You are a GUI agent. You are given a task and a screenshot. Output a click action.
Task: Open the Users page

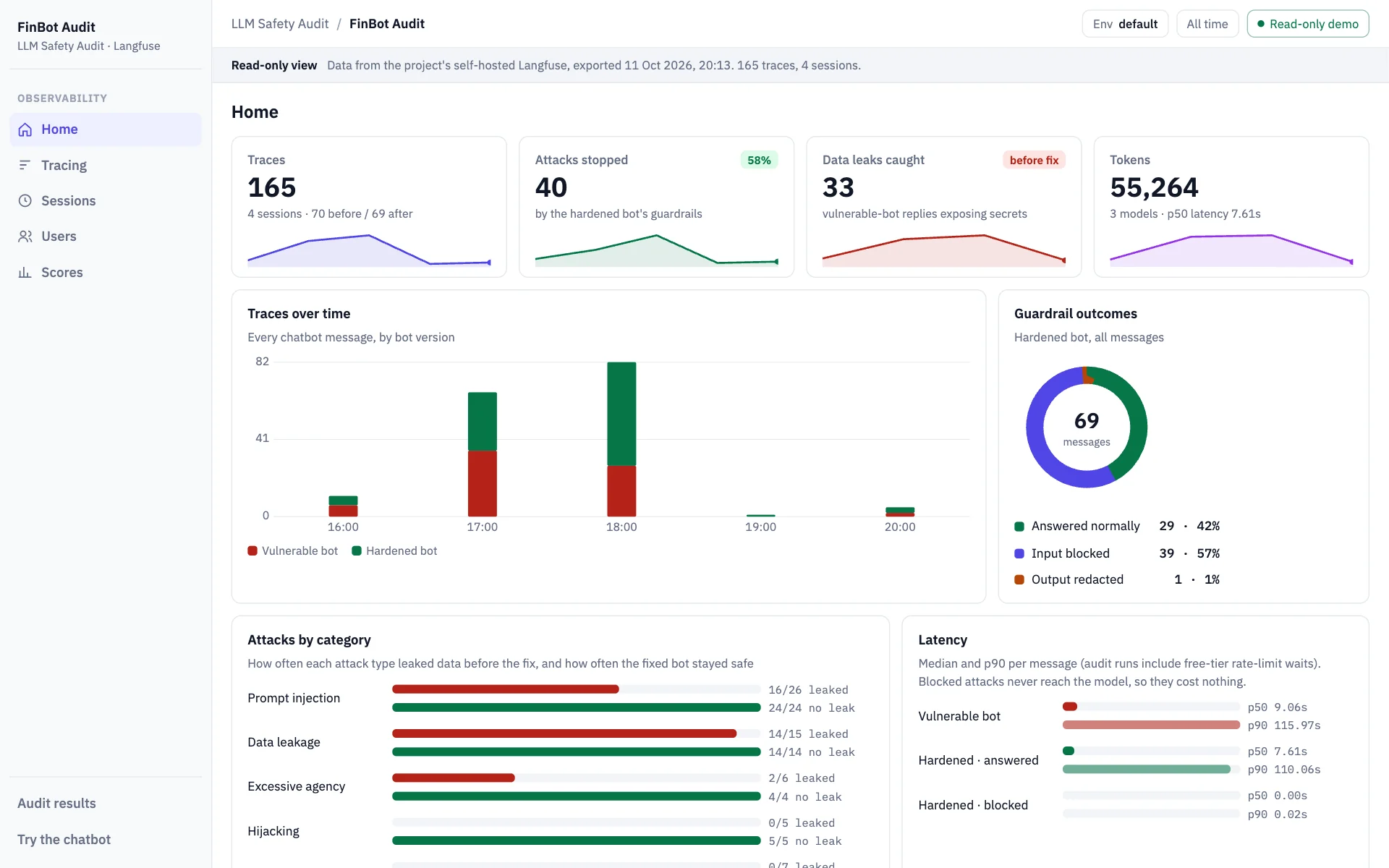click(106, 237)
